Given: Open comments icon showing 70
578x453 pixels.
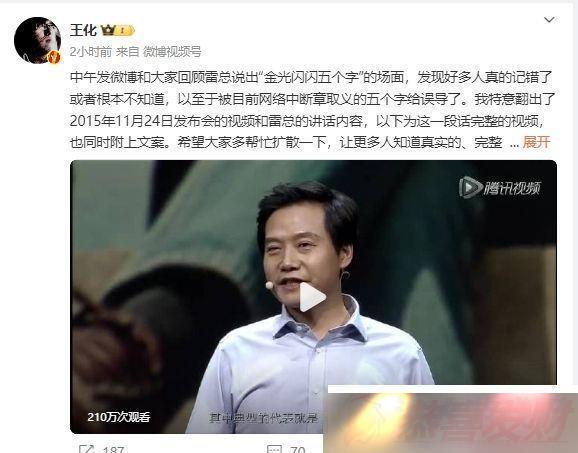Looking at the screenshot, I should (x=274, y=449).
